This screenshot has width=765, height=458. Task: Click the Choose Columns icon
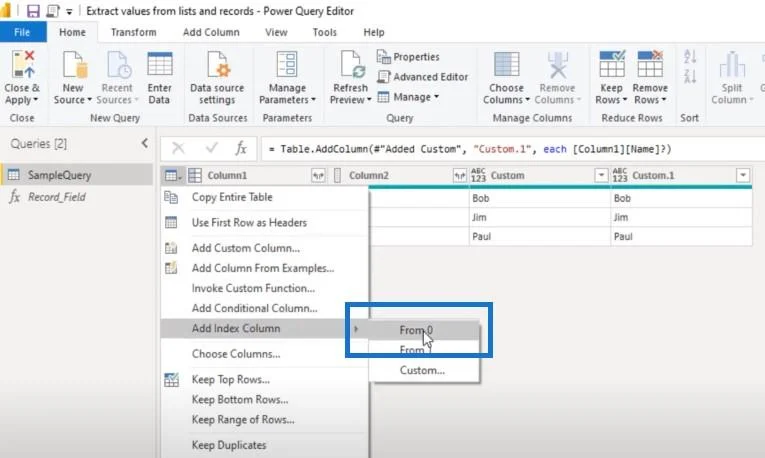pos(506,64)
